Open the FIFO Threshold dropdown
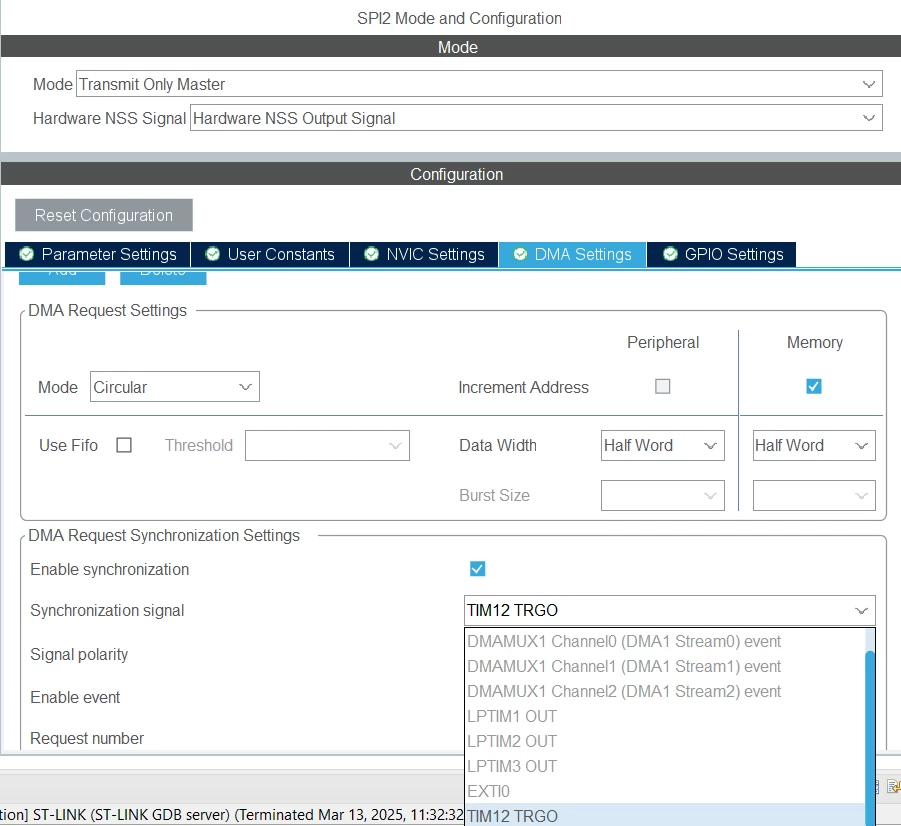Viewport: 901px width, 826px height. pos(327,445)
